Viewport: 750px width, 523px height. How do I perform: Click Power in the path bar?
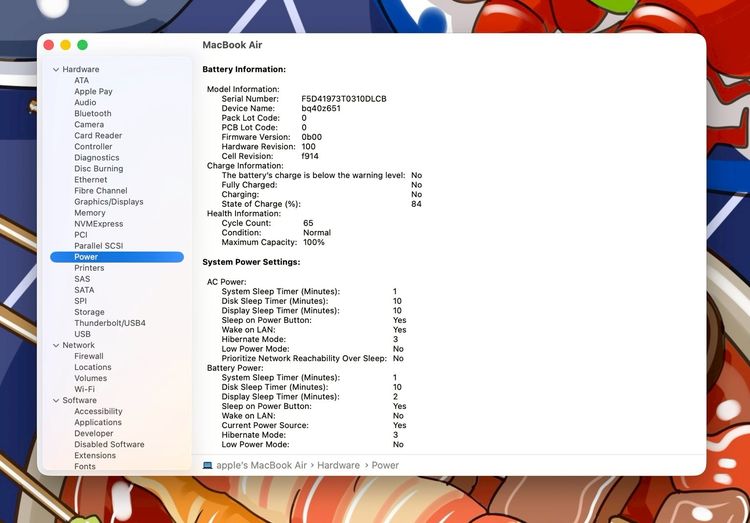385,465
